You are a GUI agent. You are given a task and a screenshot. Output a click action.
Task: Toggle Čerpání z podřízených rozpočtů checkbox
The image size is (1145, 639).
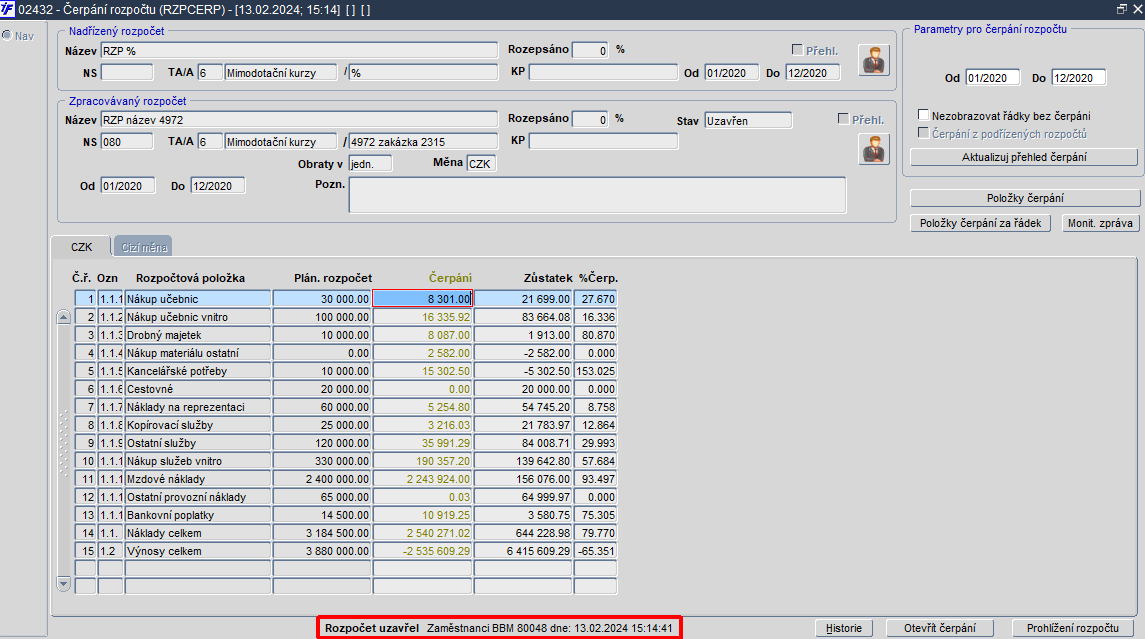click(923, 133)
